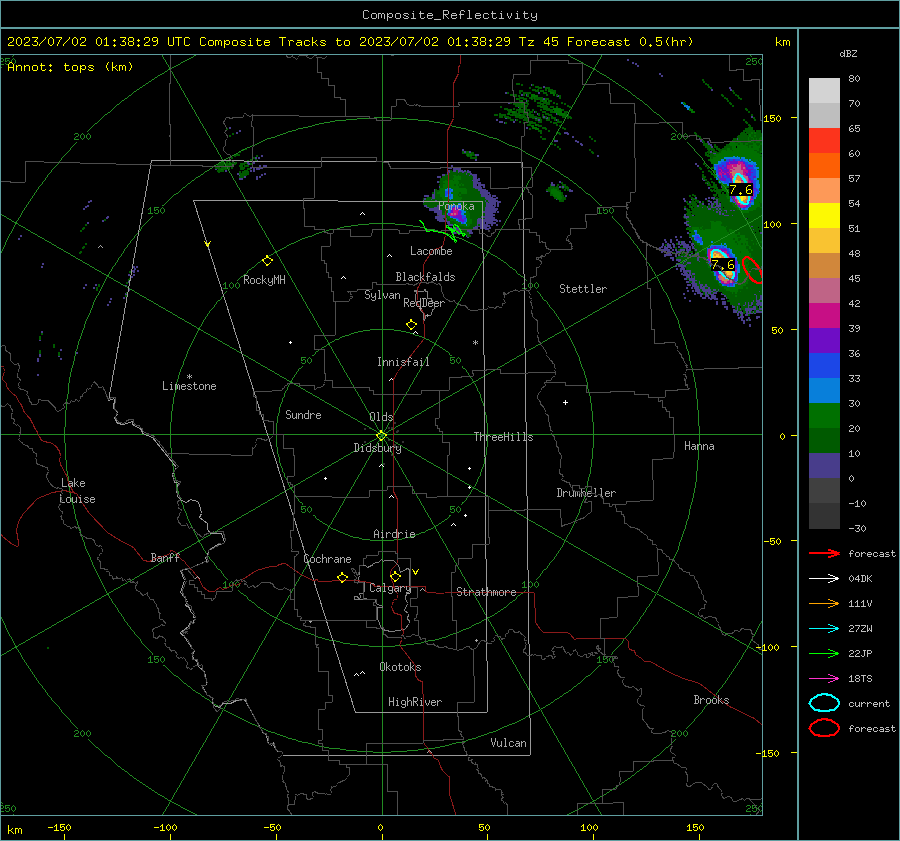Viewport: 900px width, 841px height.
Task: Click the red forecast arrow in legend
Action: coord(824,553)
